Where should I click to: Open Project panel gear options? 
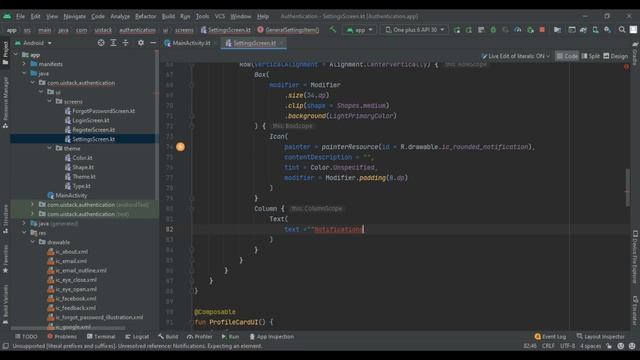point(141,43)
